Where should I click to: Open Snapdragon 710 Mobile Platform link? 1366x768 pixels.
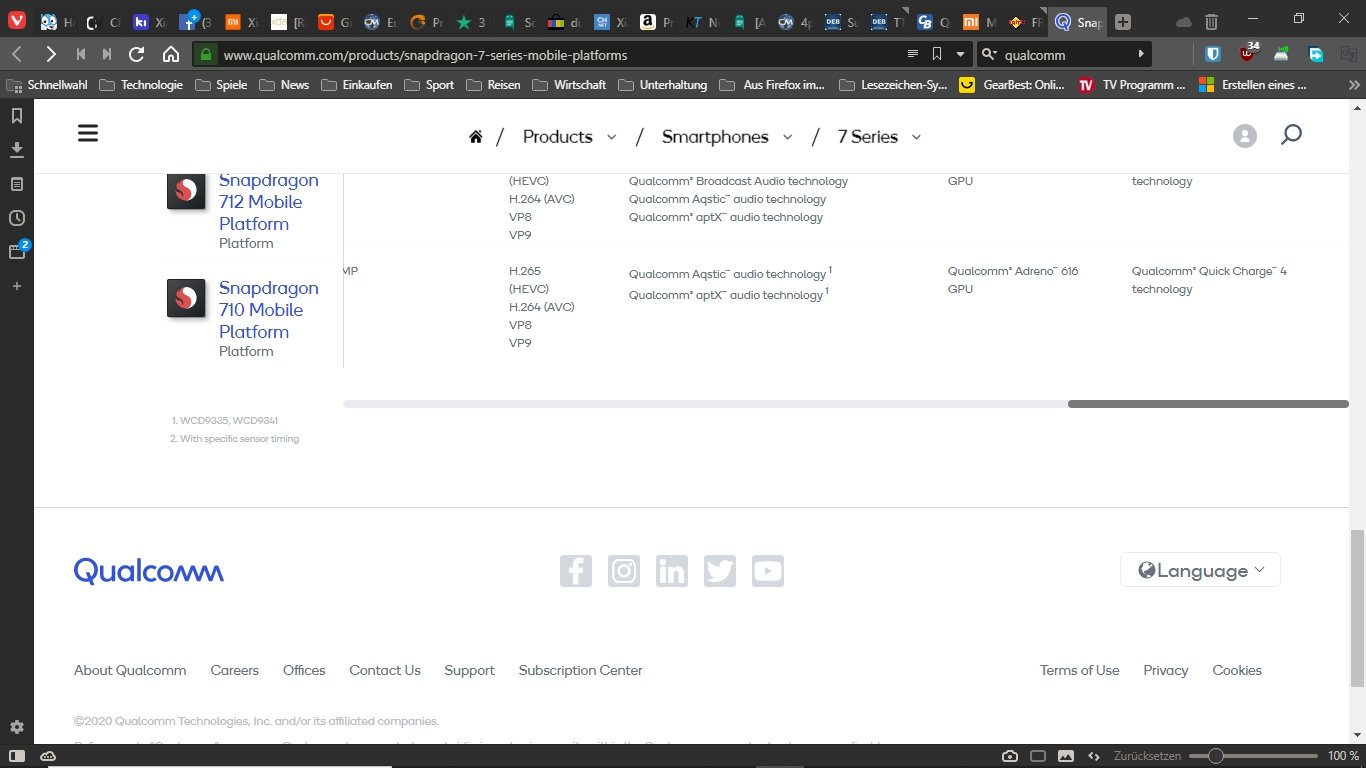point(269,310)
